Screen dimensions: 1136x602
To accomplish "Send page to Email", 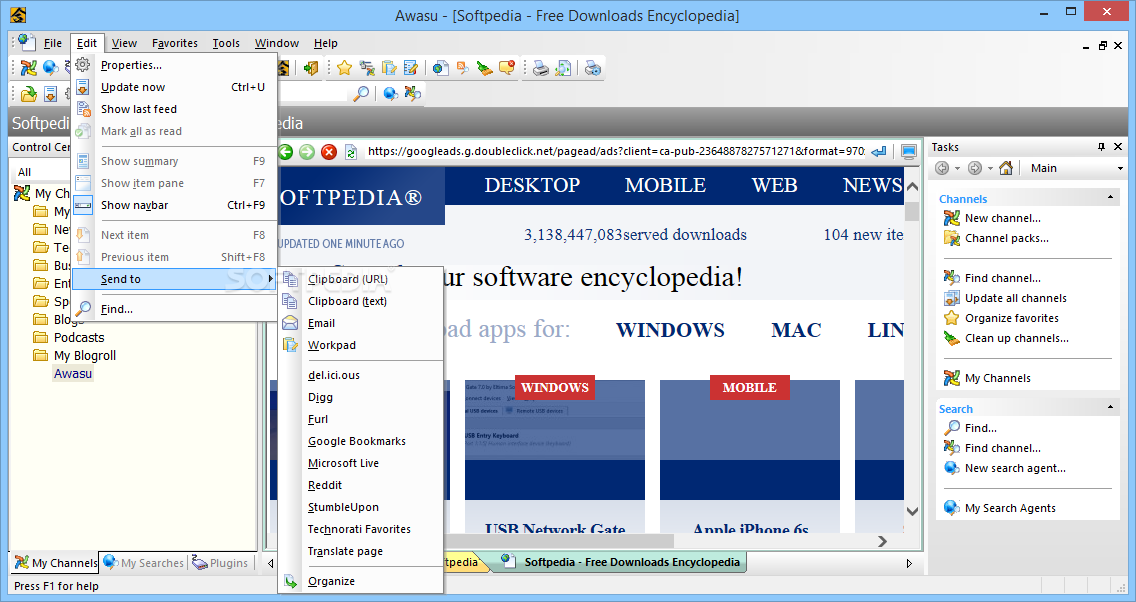I will pos(361,323).
